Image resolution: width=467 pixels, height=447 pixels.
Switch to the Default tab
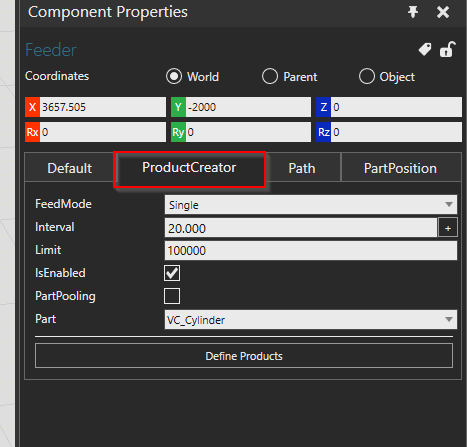pos(69,168)
